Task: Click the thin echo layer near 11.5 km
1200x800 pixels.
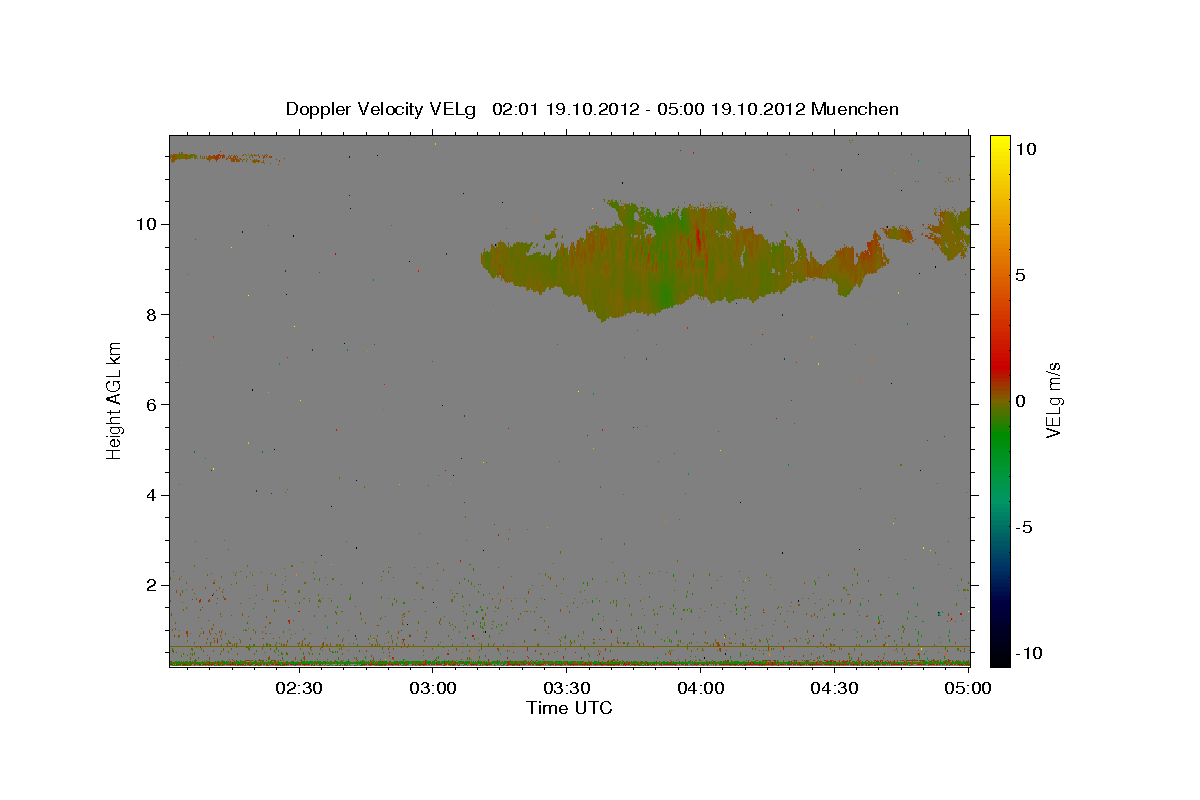Action: pyautogui.click(x=225, y=157)
